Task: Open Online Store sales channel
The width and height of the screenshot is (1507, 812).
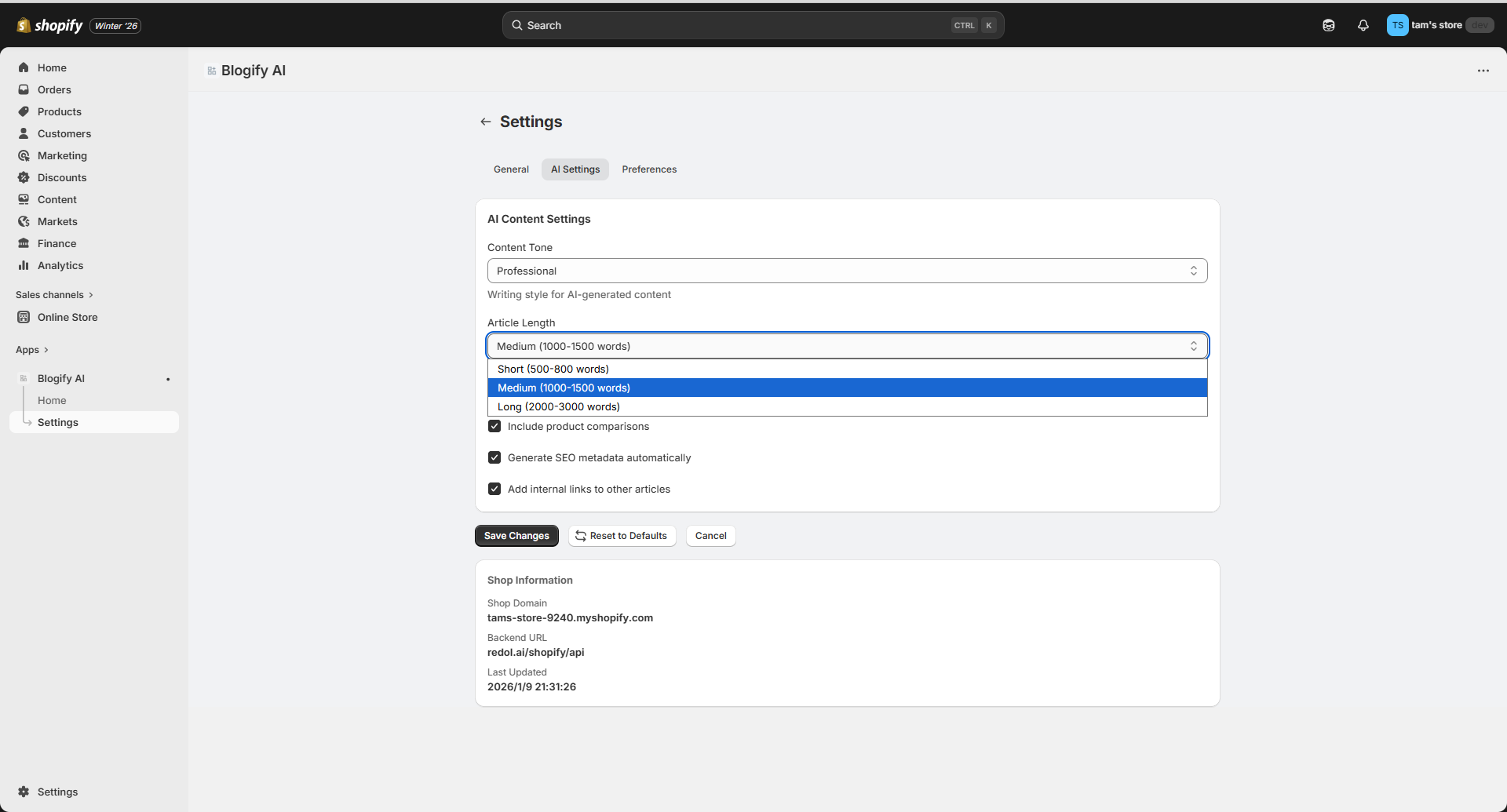Action: [x=67, y=317]
